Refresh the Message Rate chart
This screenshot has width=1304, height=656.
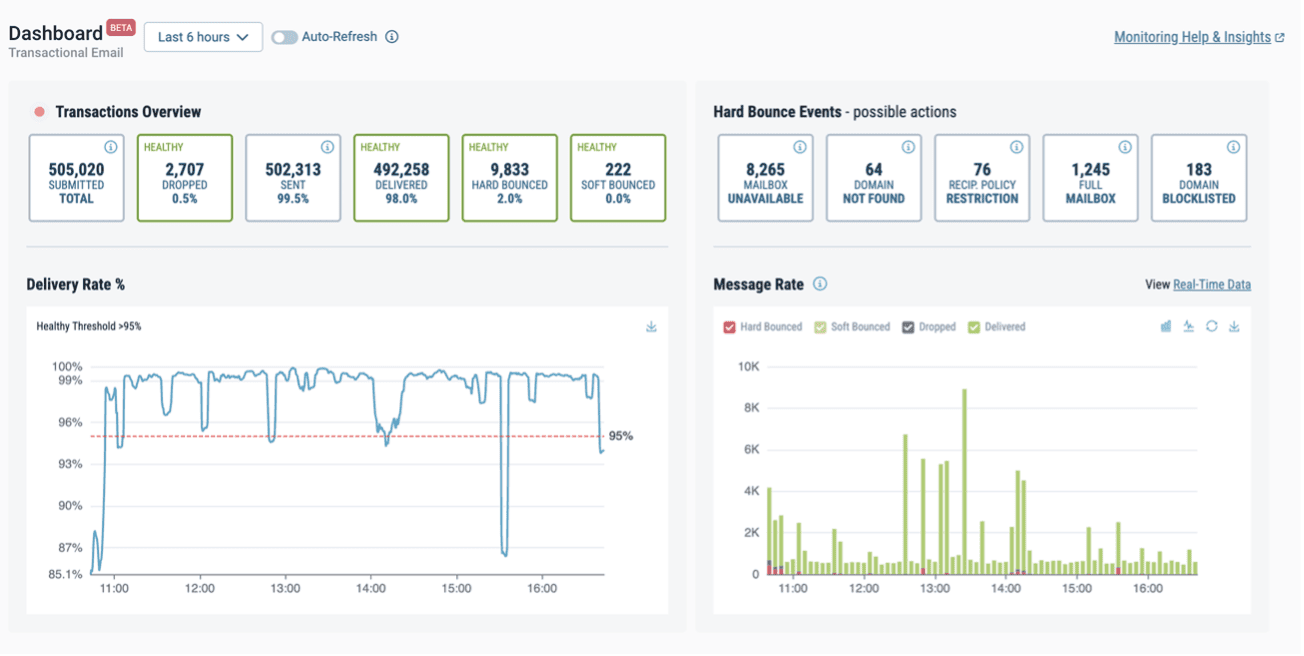click(1211, 326)
